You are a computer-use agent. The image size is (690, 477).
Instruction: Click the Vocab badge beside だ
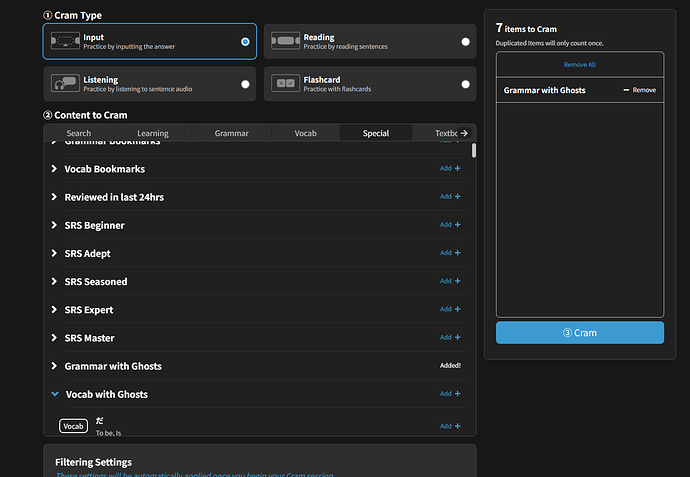pos(73,426)
